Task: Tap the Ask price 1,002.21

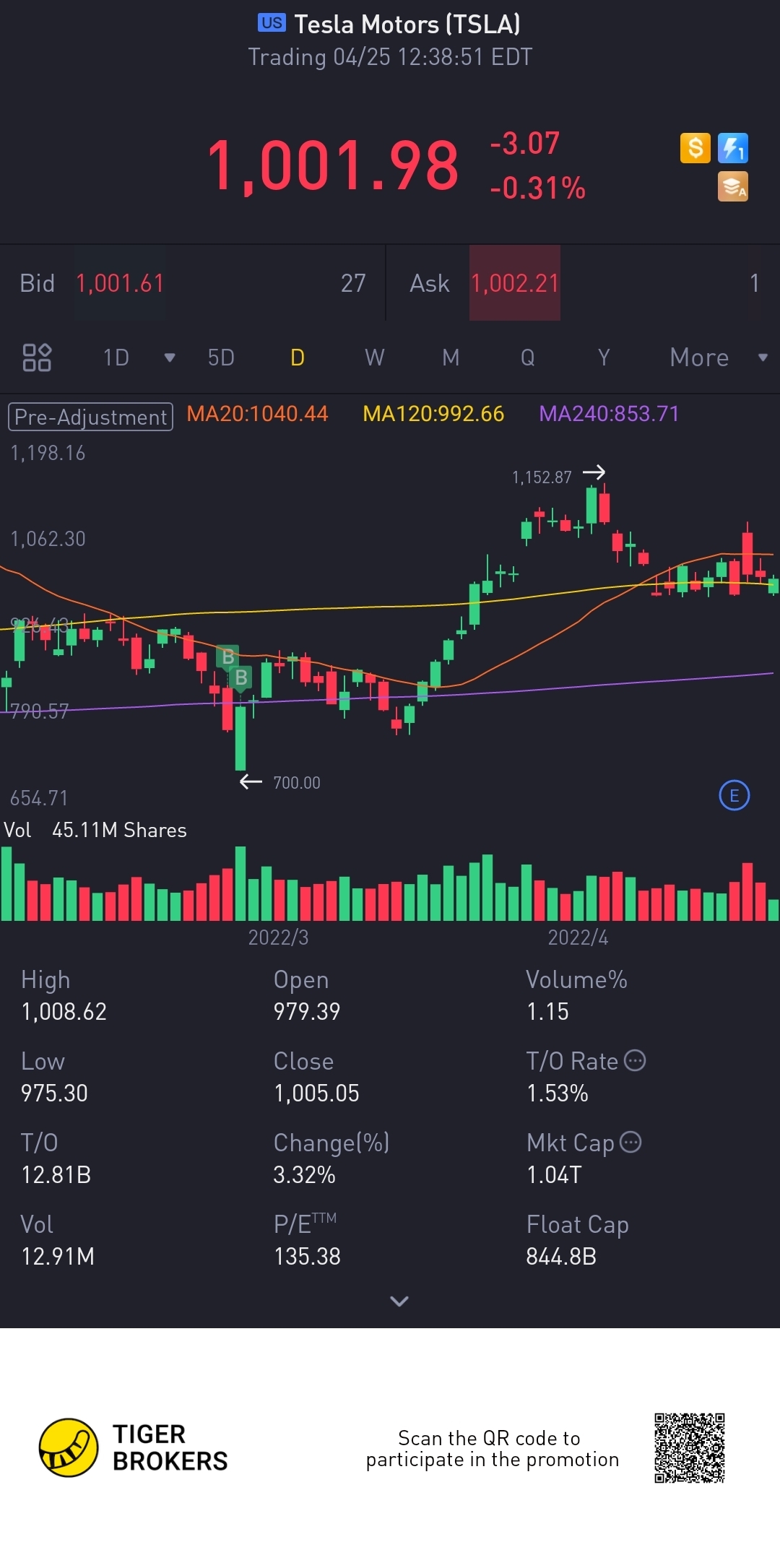Action: point(515,283)
